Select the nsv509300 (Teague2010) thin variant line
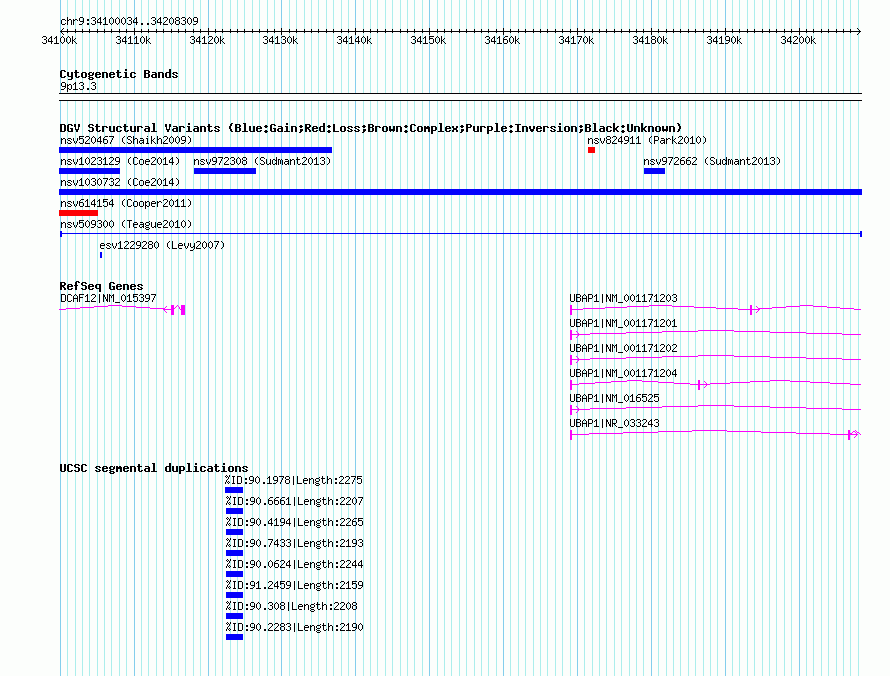890x676 pixels. [x=461, y=234]
